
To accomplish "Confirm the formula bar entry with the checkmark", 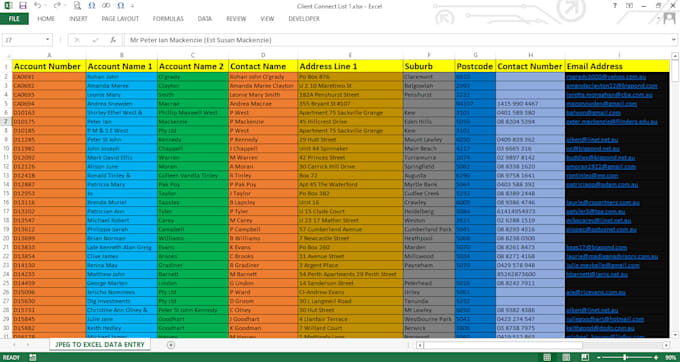I will (x=95, y=40).
